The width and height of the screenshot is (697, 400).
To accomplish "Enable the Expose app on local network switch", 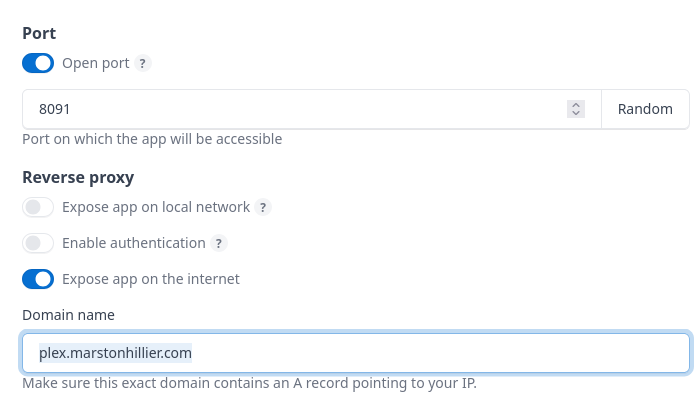I will point(38,207).
